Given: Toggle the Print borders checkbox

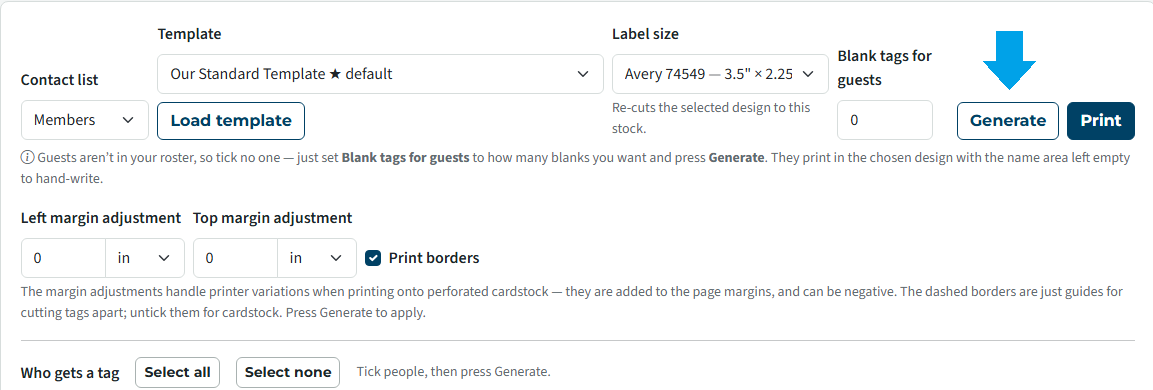Looking at the screenshot, I should point(374,258).
